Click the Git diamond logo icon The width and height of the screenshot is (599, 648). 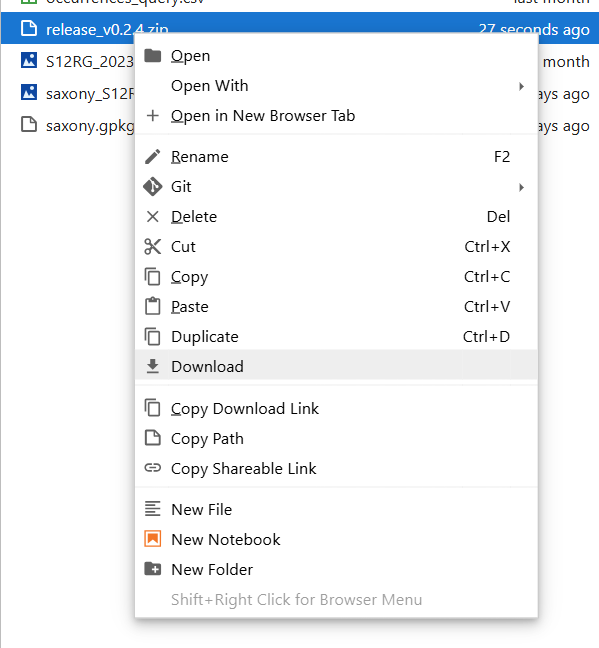pyautogui.click(x=153, y=187)
